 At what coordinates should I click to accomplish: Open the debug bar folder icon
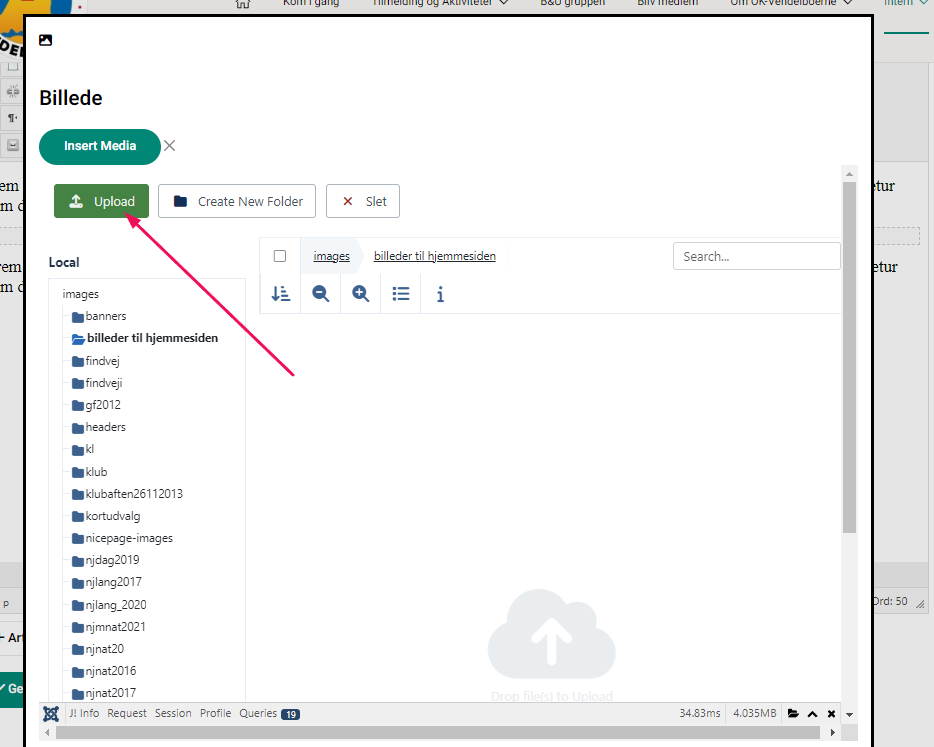point(793,714)
